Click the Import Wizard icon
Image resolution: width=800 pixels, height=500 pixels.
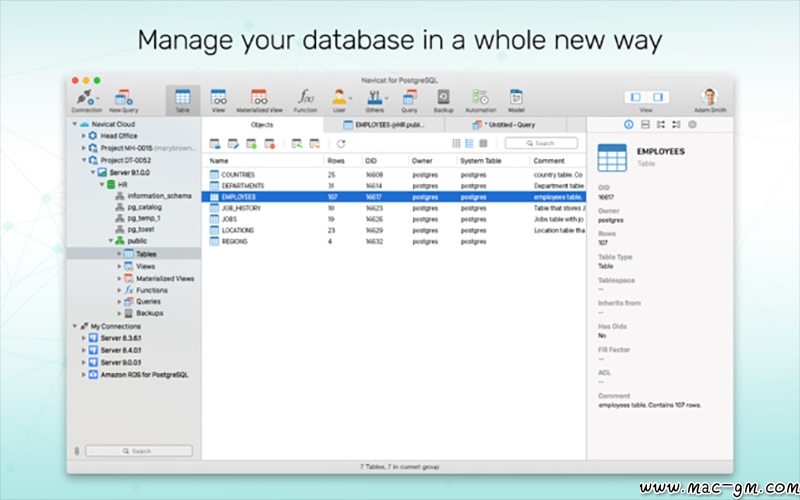tap(296, 144)
